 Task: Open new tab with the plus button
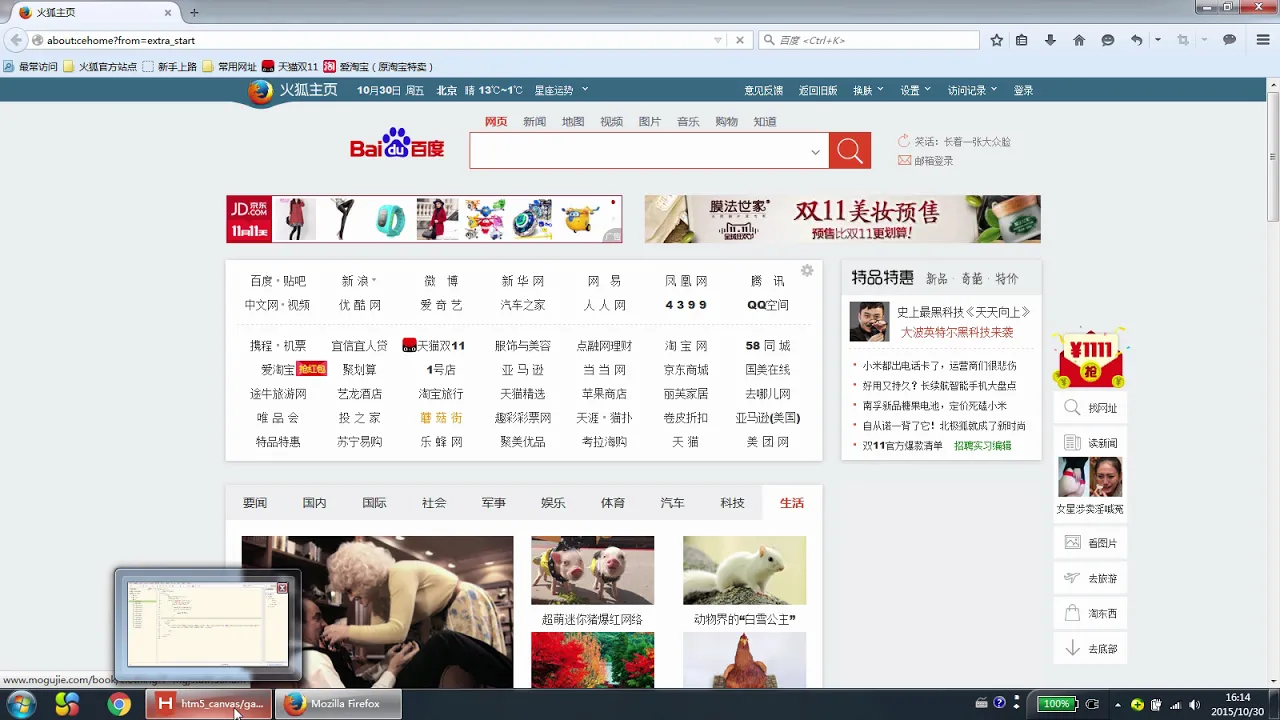pyautogui.click(x=194, y=12)
